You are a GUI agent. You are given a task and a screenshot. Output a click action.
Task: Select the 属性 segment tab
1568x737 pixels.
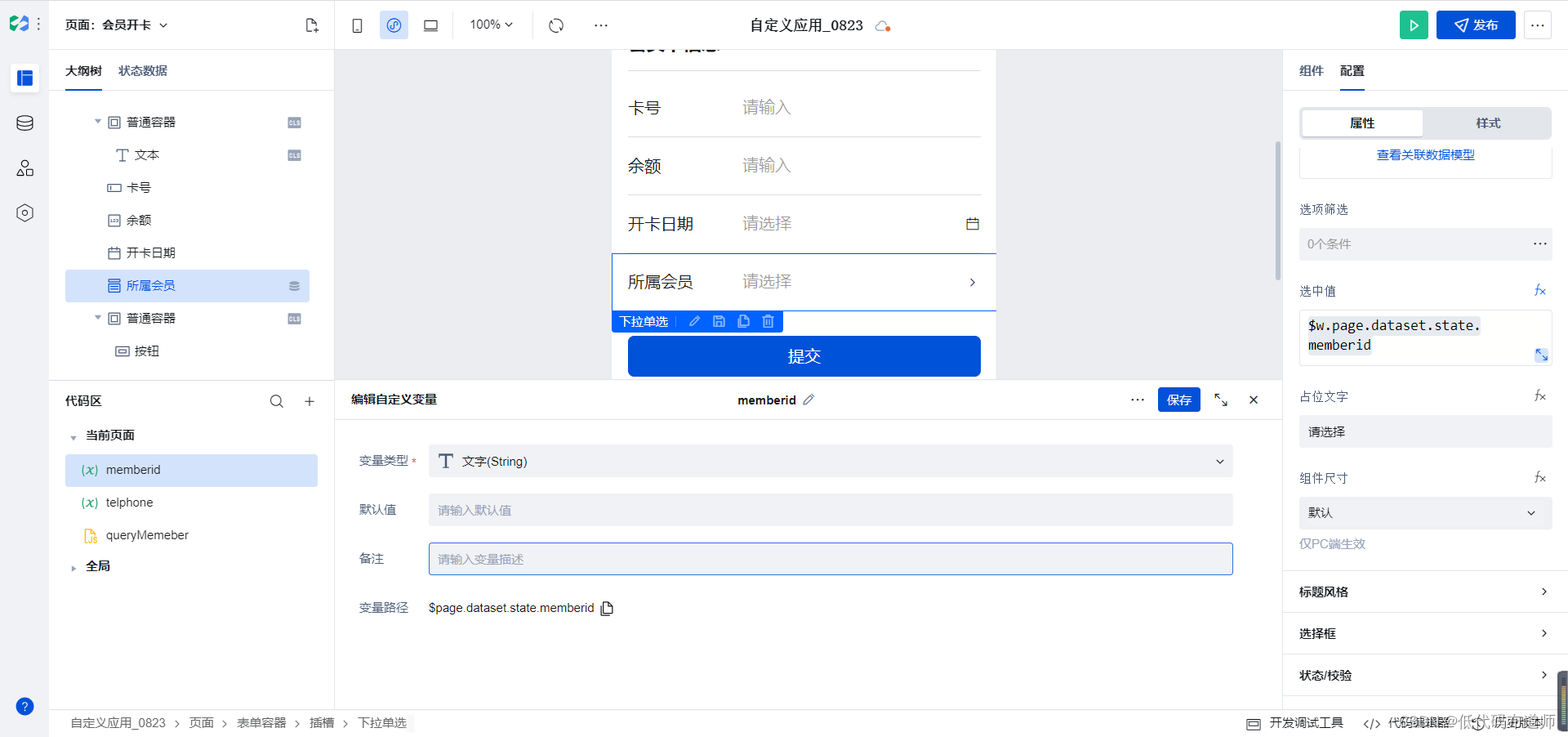coord(1362,123)
